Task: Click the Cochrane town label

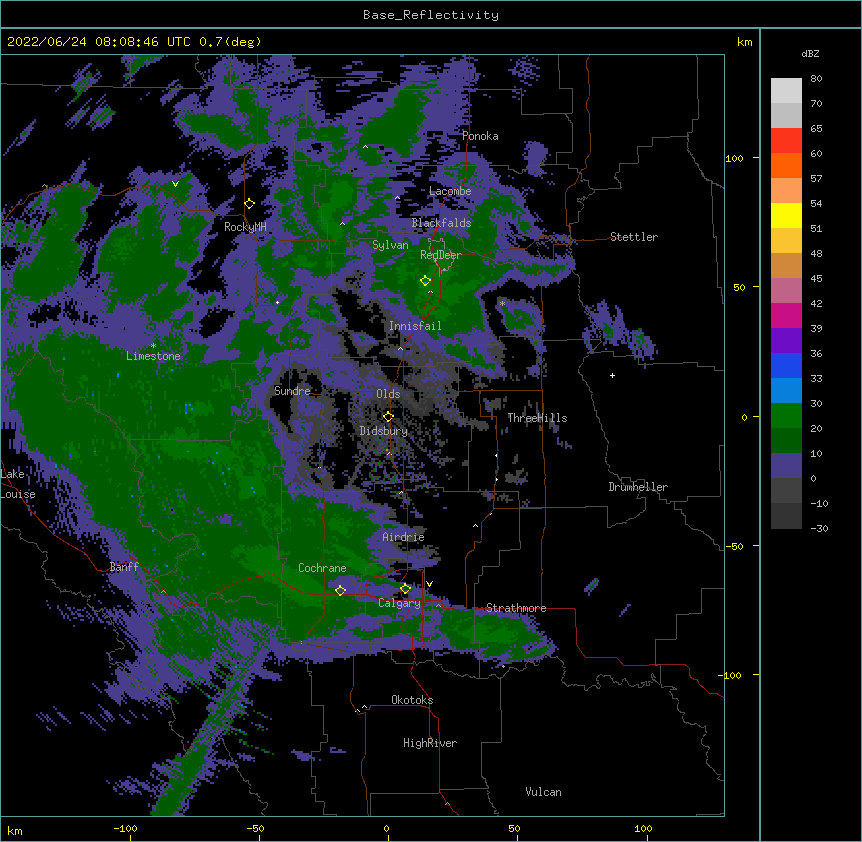Action: pos(322,568)
